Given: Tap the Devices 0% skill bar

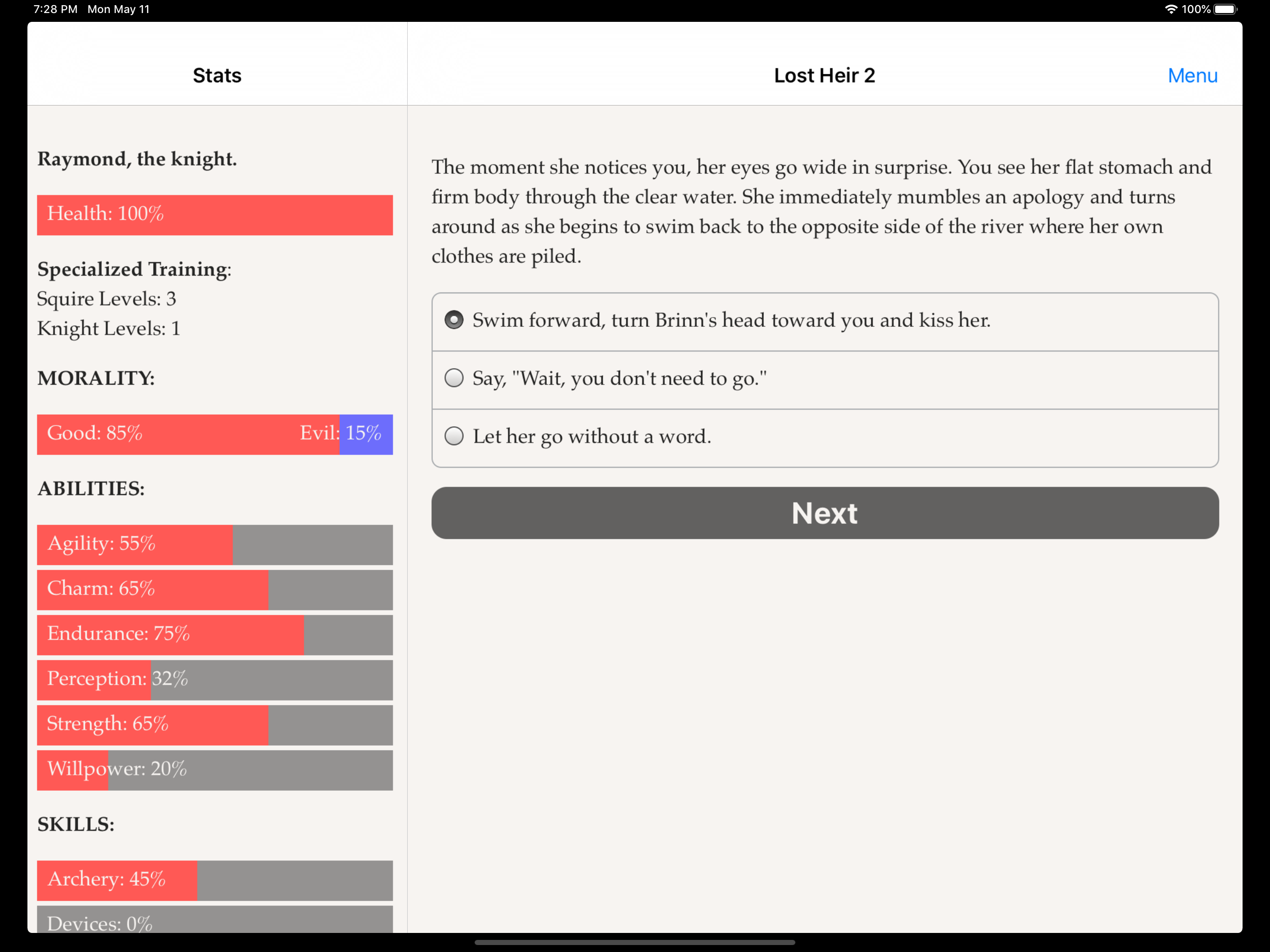Looking at the screenshot, I should (x=215, y=919).
